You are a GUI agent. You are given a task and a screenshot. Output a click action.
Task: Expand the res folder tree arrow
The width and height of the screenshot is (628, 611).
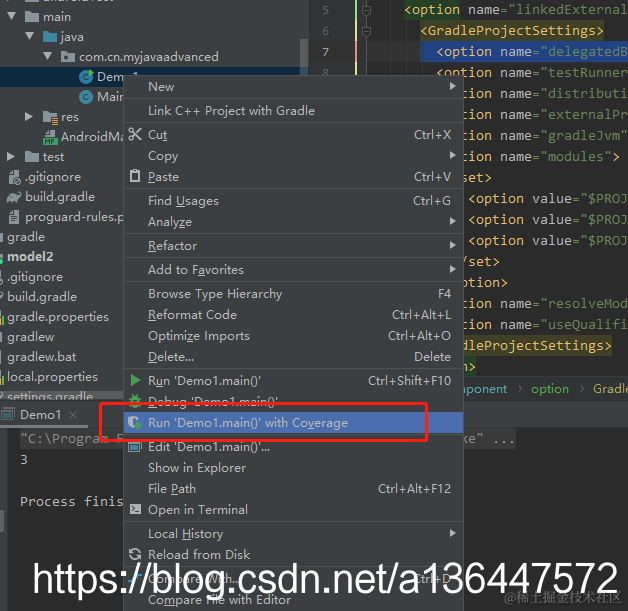pos(28,117)
